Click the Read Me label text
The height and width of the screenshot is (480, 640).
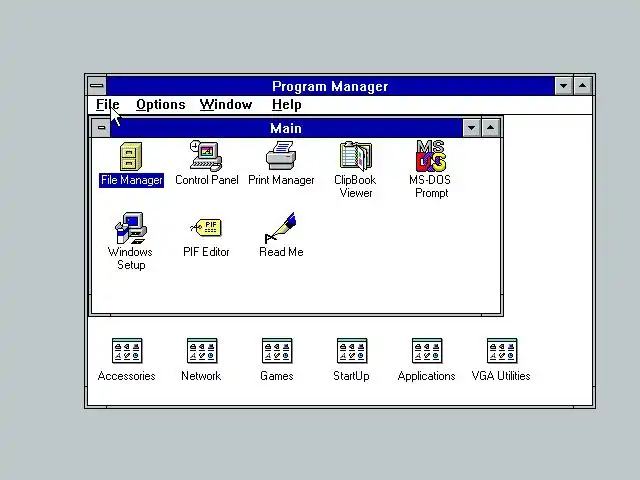coord(281,252)
